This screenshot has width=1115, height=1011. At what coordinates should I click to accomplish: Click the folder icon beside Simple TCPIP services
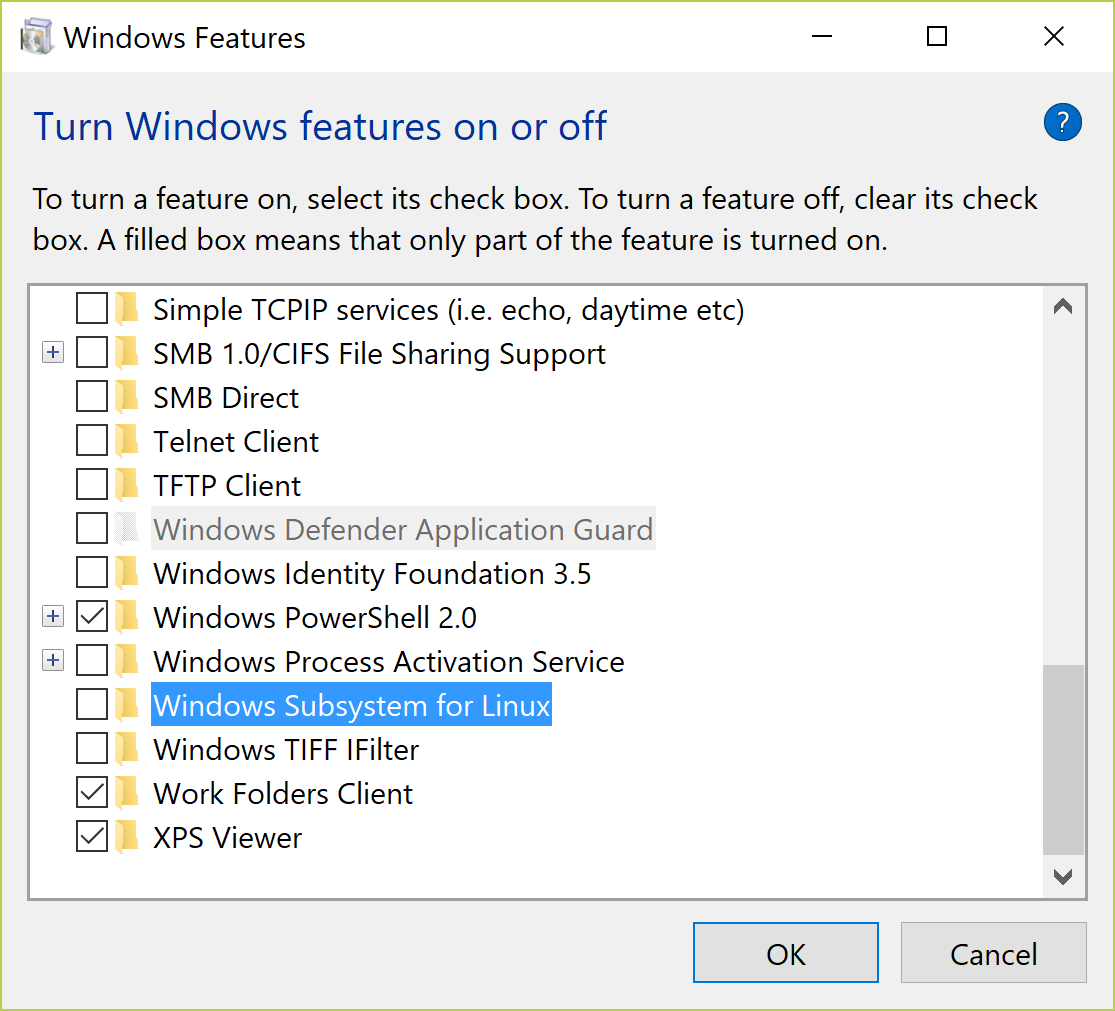127,309
